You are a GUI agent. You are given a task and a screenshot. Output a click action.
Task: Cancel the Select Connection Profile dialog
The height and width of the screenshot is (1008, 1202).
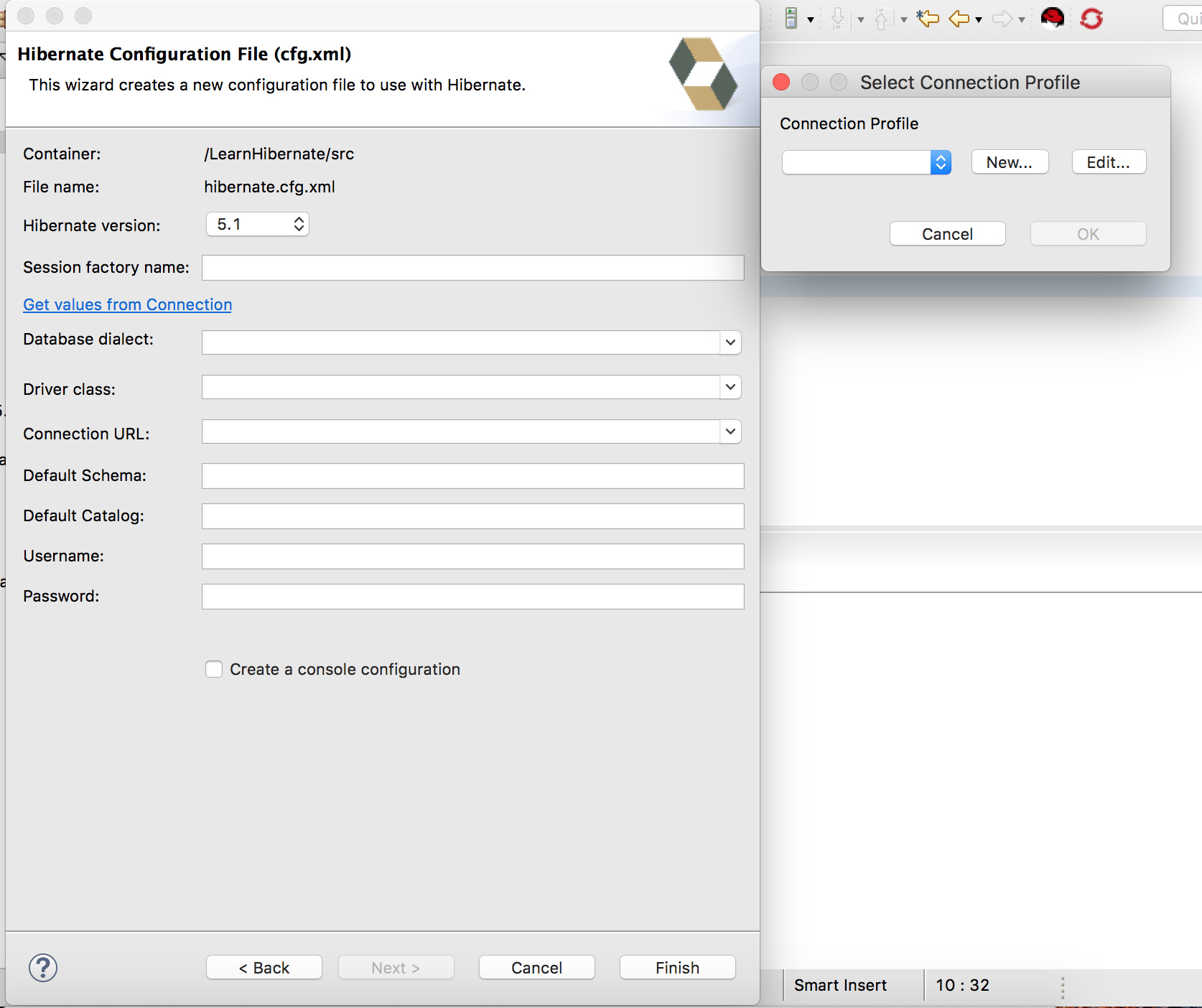(x=948, y=234)
